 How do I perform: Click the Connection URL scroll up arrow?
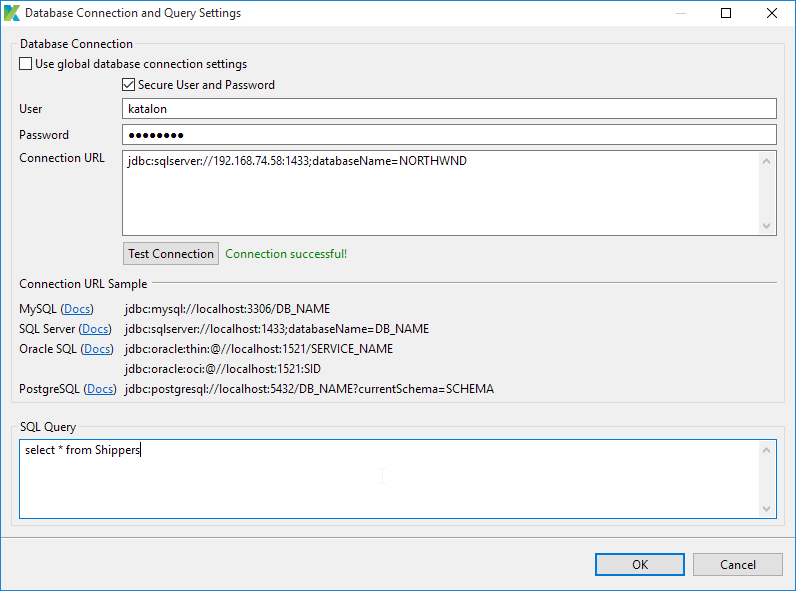tap(767, 161)
